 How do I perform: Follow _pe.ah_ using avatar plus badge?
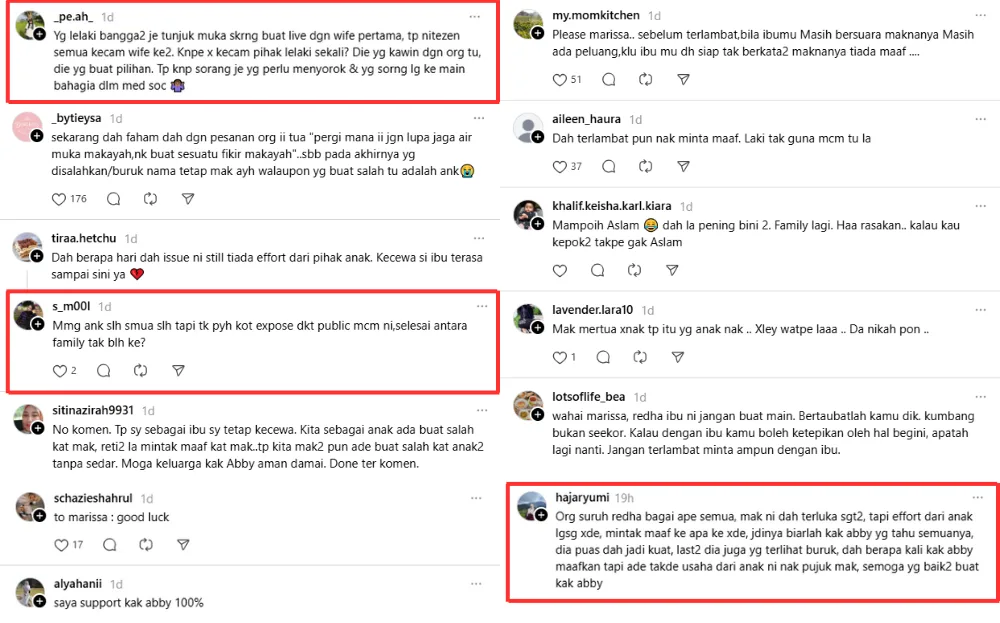point(39,35)
